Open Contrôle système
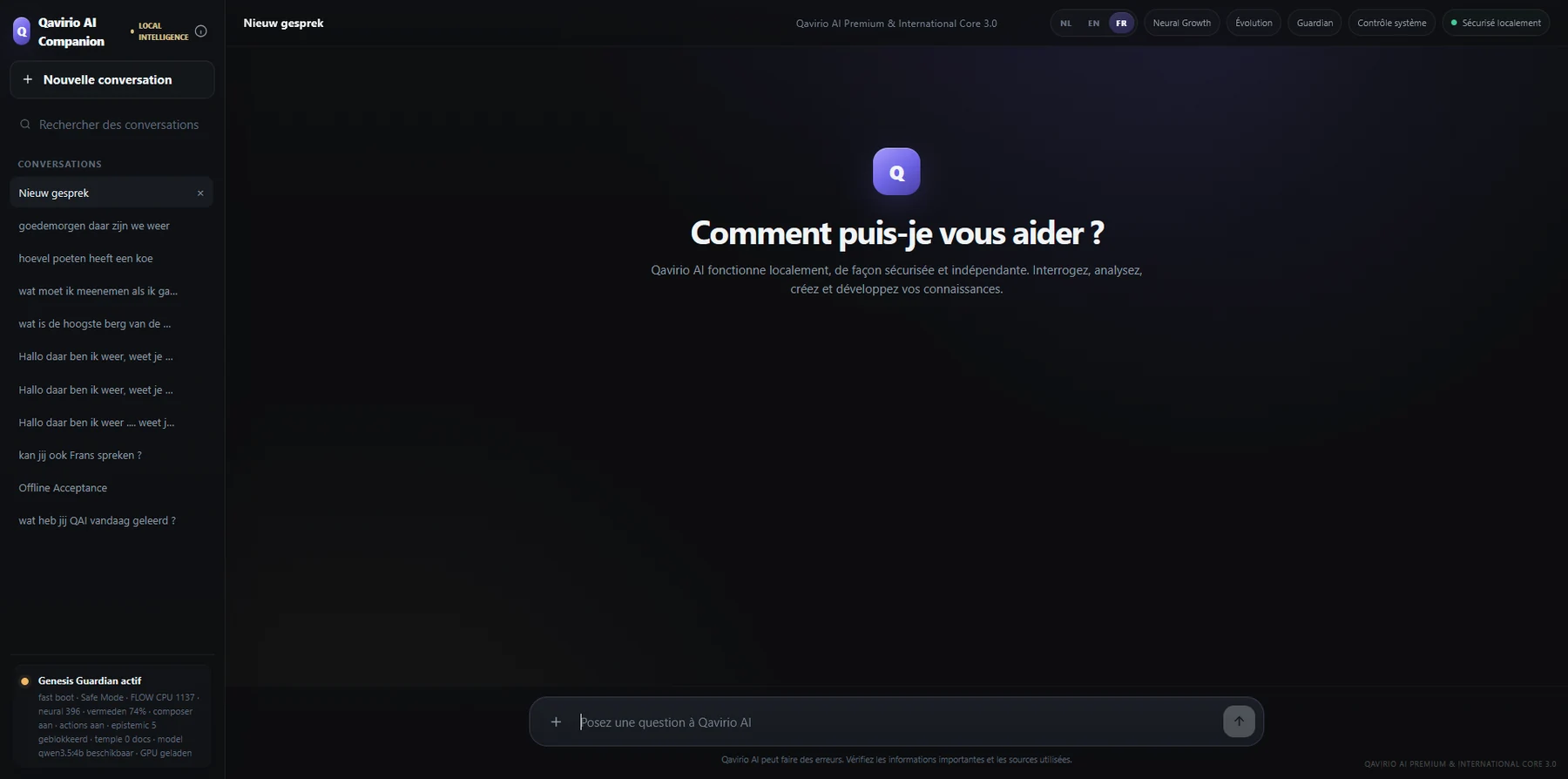 (1391, 24)
